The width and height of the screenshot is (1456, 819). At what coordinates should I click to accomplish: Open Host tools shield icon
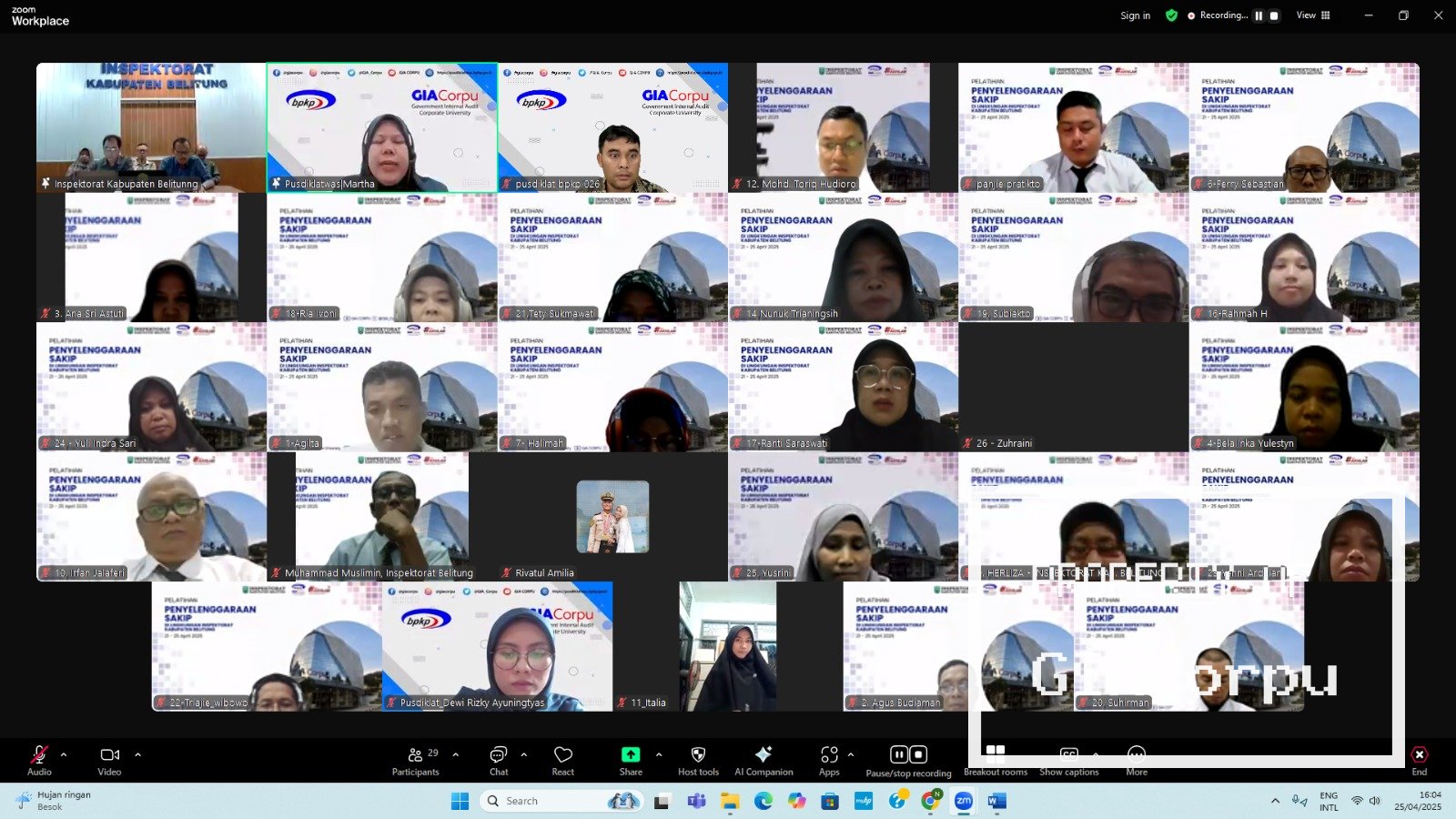point(698,755)
